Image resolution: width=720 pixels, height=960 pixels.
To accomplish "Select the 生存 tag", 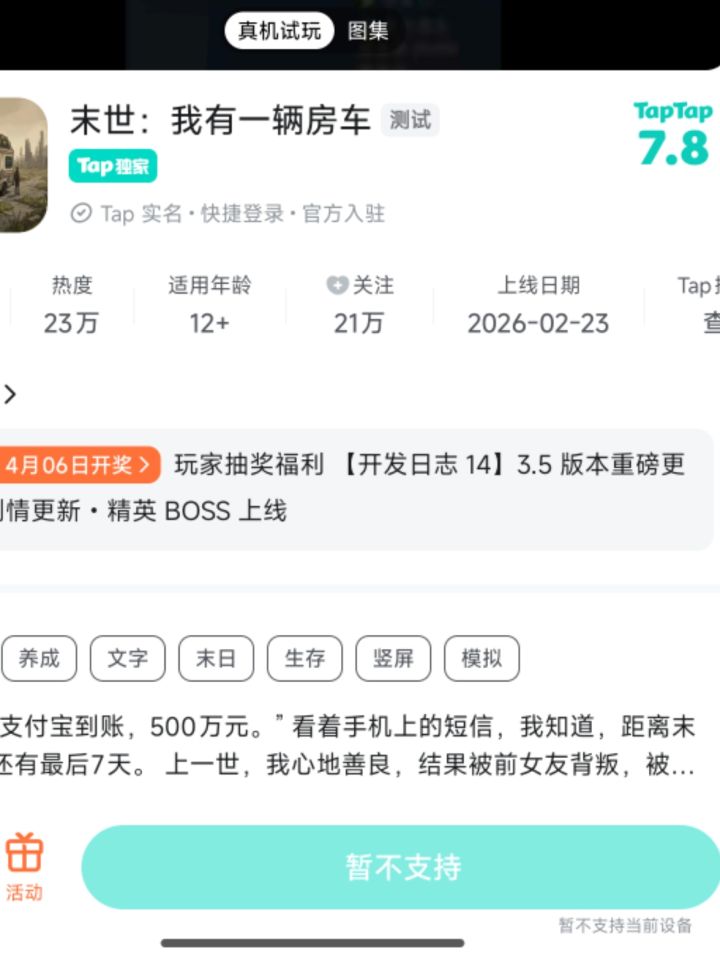I will click(x=304, y=659).
